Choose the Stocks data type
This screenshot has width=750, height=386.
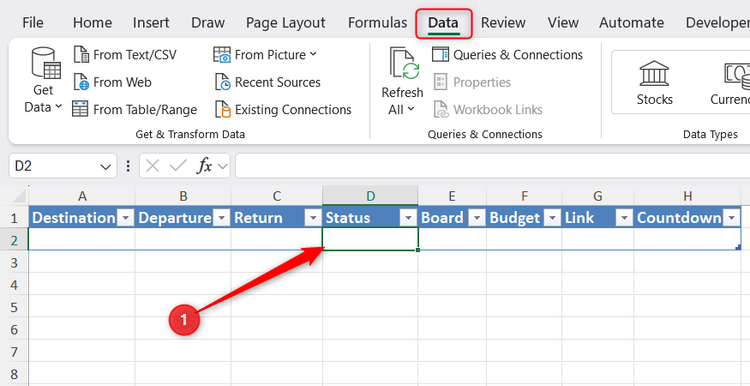[x=654, y=82]
